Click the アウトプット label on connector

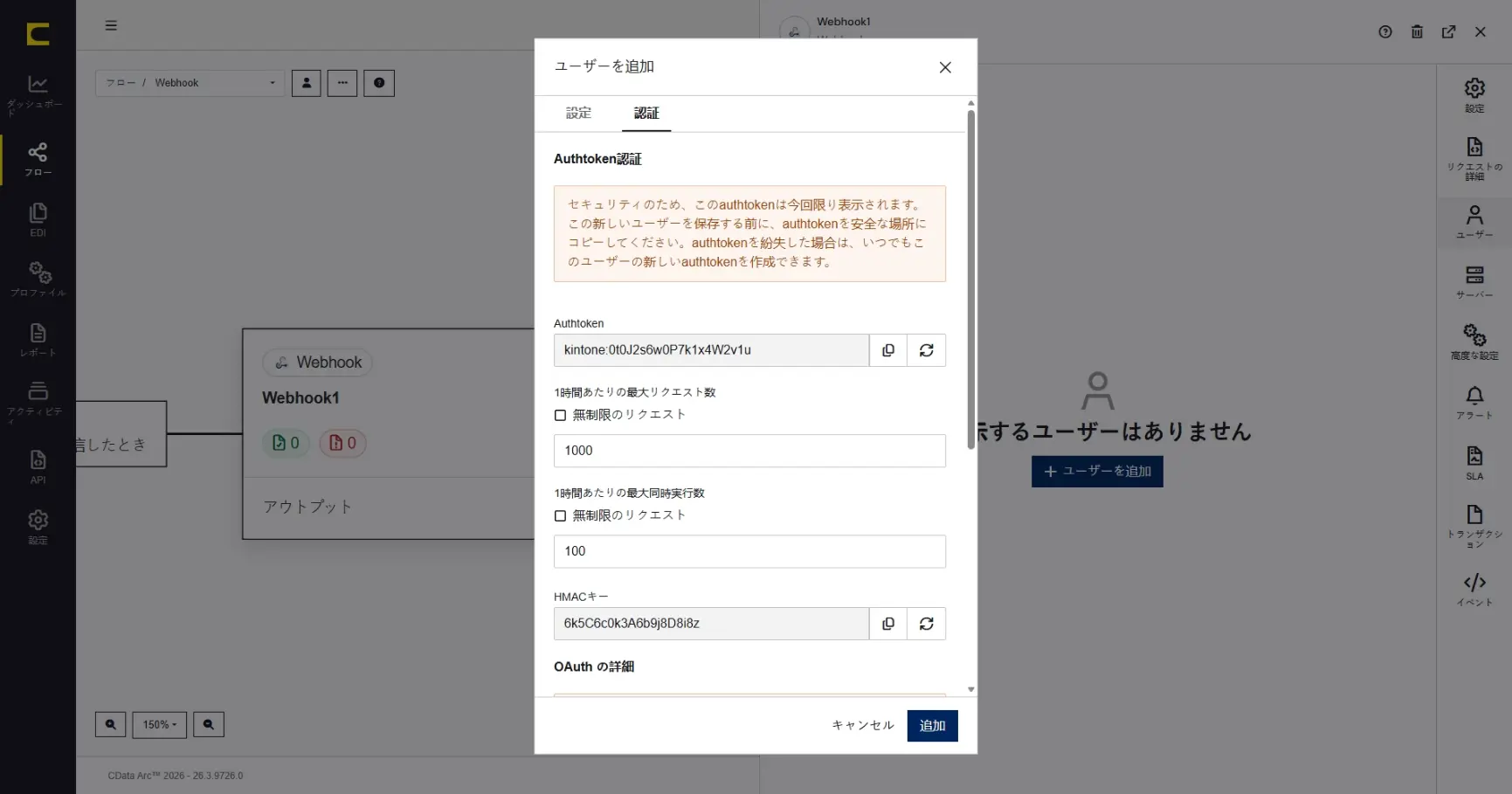point(308,507)
